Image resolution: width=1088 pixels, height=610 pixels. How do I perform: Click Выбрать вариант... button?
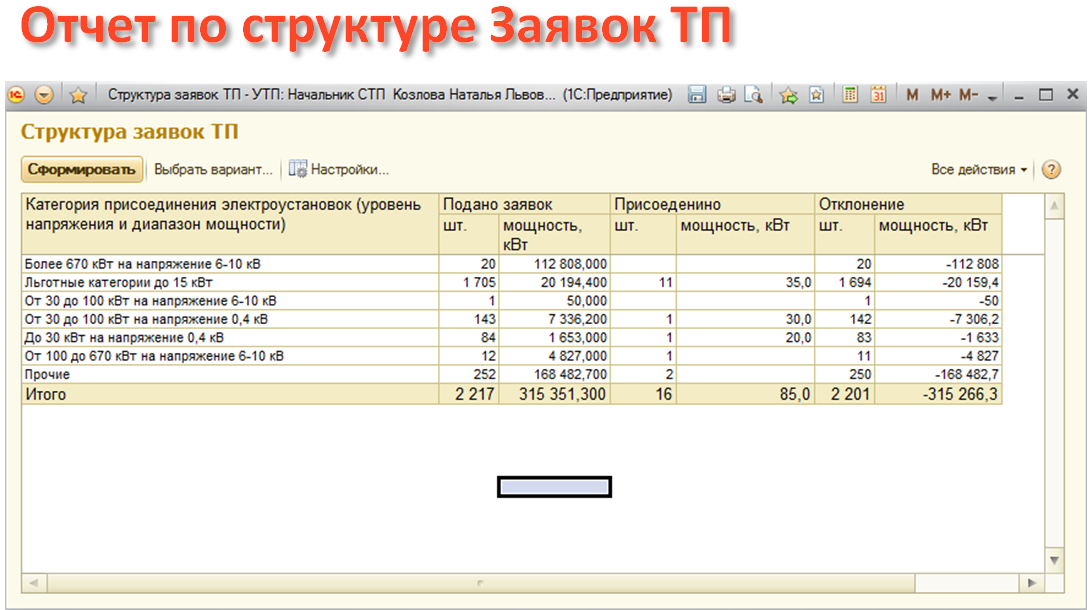click(213, 170)
